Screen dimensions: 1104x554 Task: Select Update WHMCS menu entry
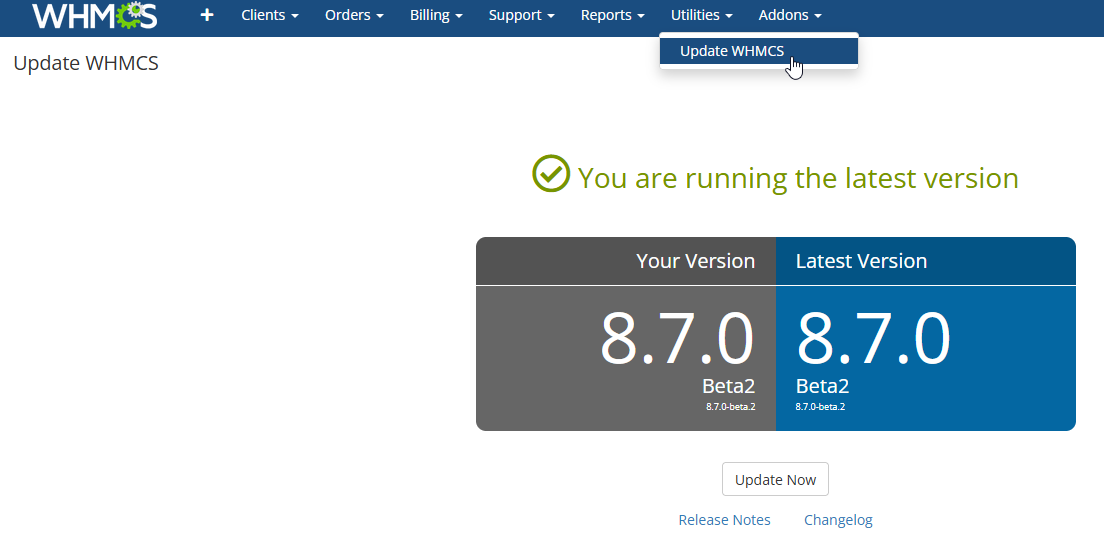coord(759,51)
